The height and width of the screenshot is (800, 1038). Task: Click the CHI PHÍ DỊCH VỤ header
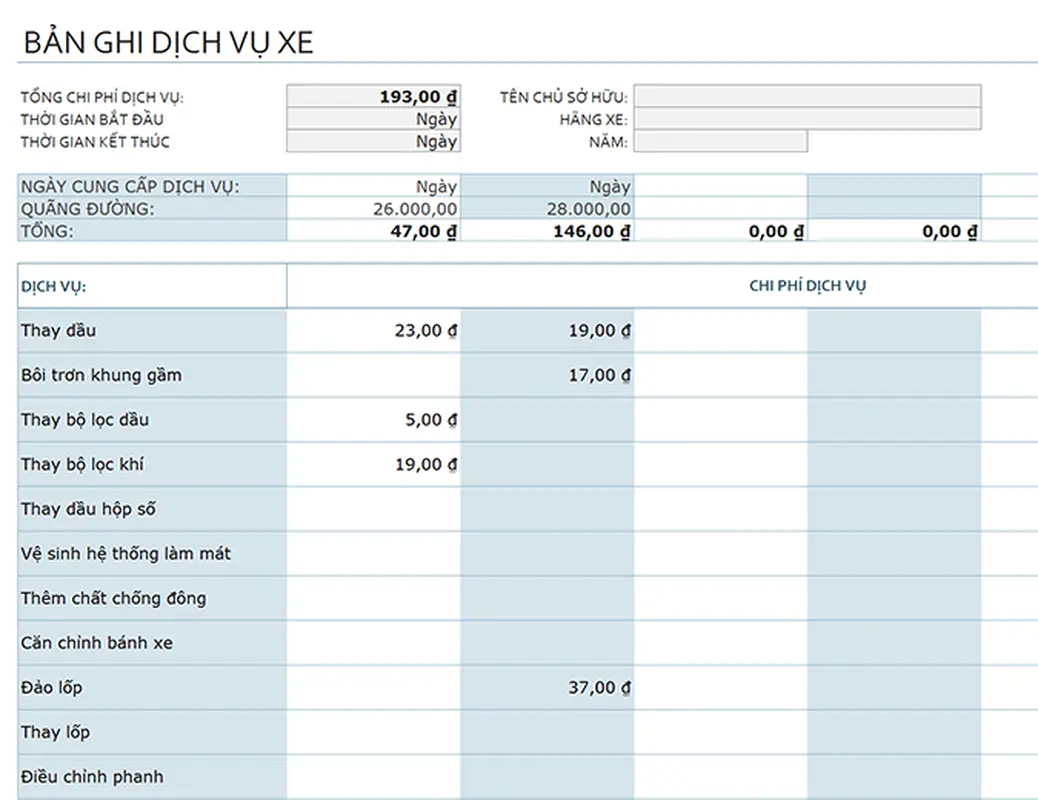(x=807, y=286)
